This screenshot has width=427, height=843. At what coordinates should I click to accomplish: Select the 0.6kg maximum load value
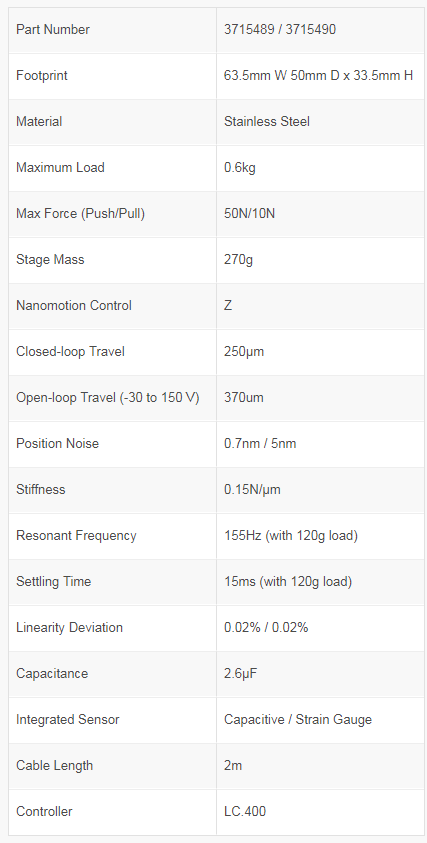pyautogui.click(x=240, y=168)
